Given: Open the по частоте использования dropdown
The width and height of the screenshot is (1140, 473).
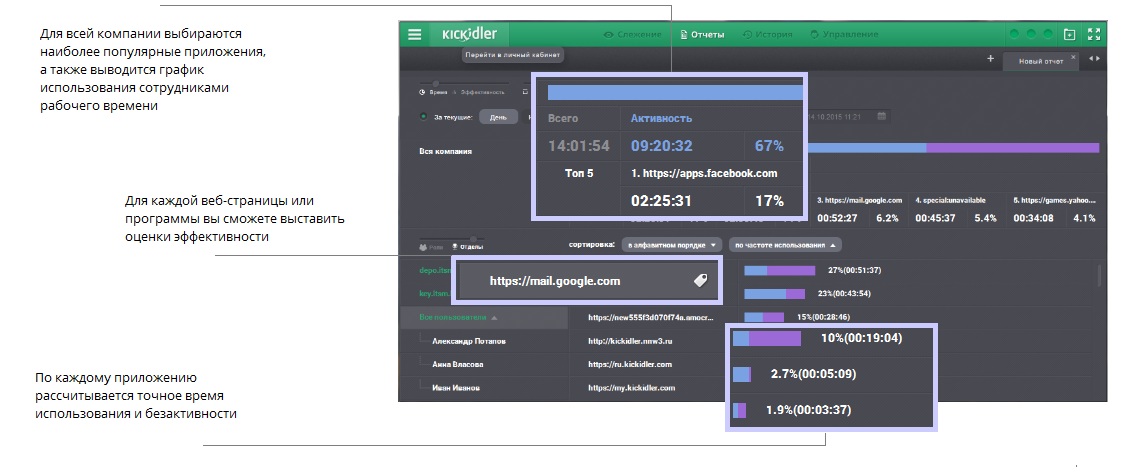Looking at the screenshot, I should click(786, 245).
